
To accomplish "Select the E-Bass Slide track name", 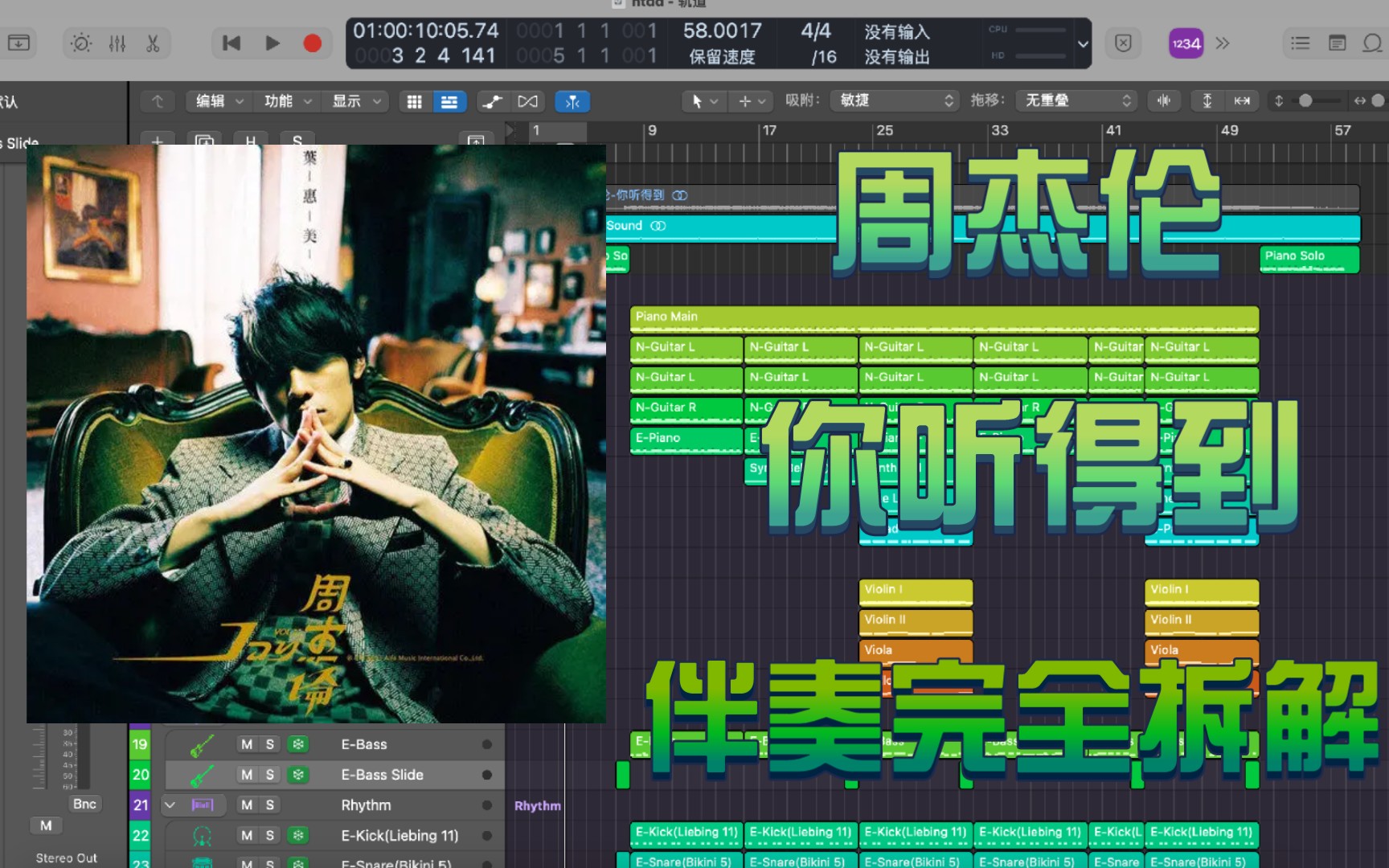I will (x=382, y=775).
